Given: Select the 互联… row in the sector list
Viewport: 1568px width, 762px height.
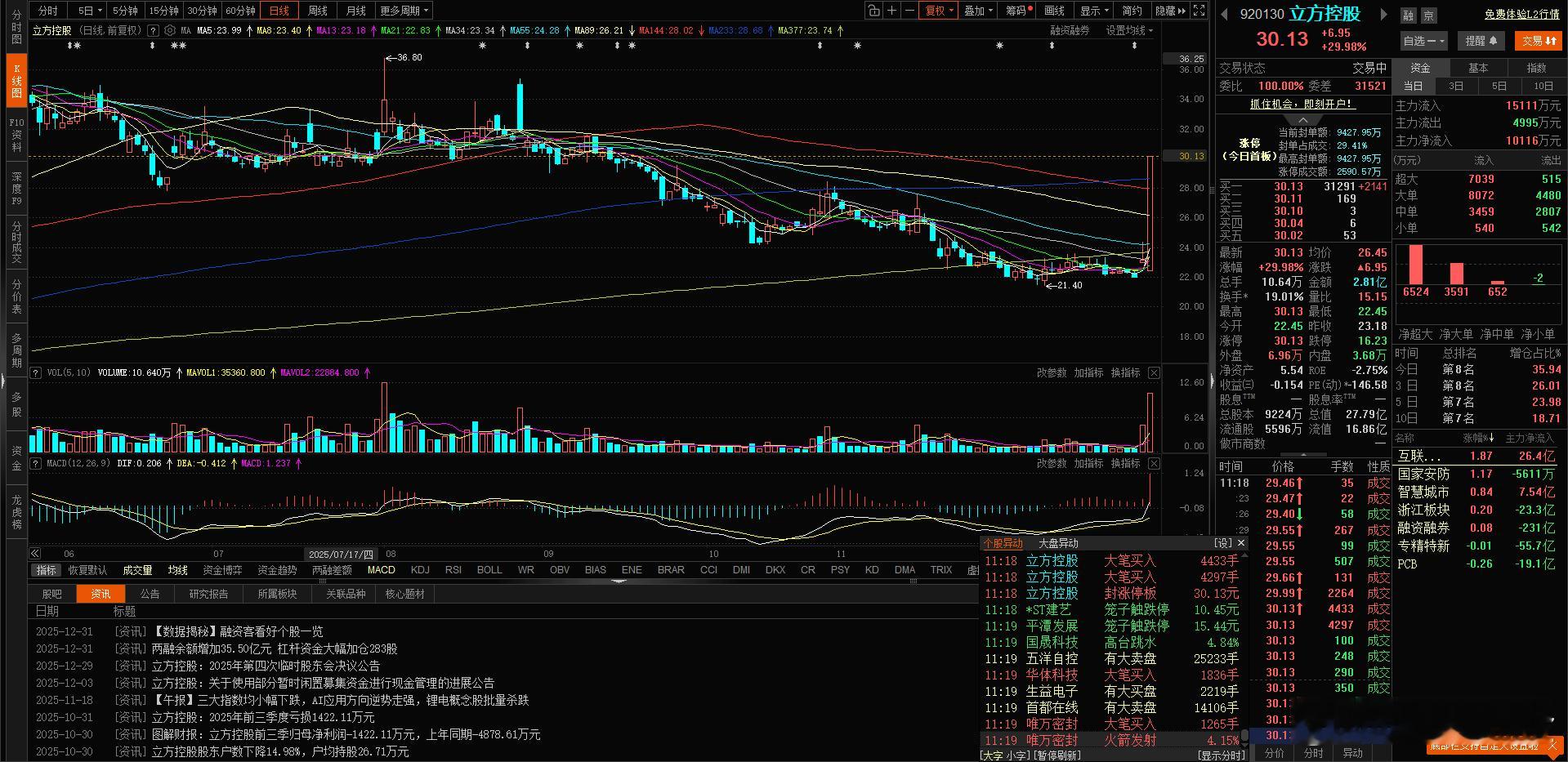Looking at the screenshot, I should pos(1476,456).
